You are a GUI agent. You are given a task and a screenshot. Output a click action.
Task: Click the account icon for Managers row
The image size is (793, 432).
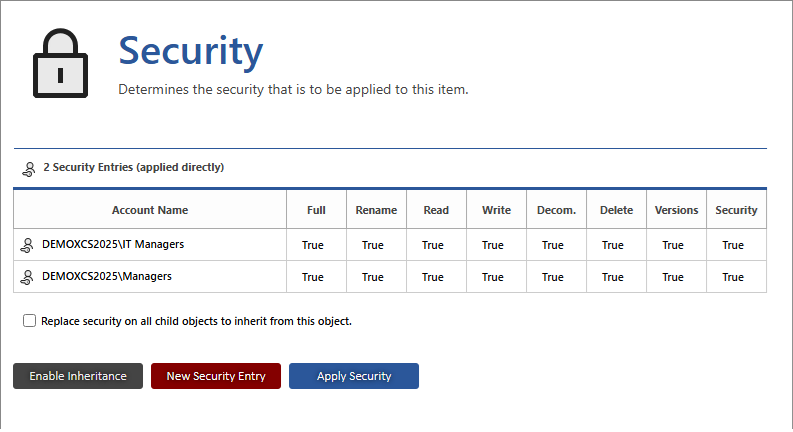tap(28, 276)
